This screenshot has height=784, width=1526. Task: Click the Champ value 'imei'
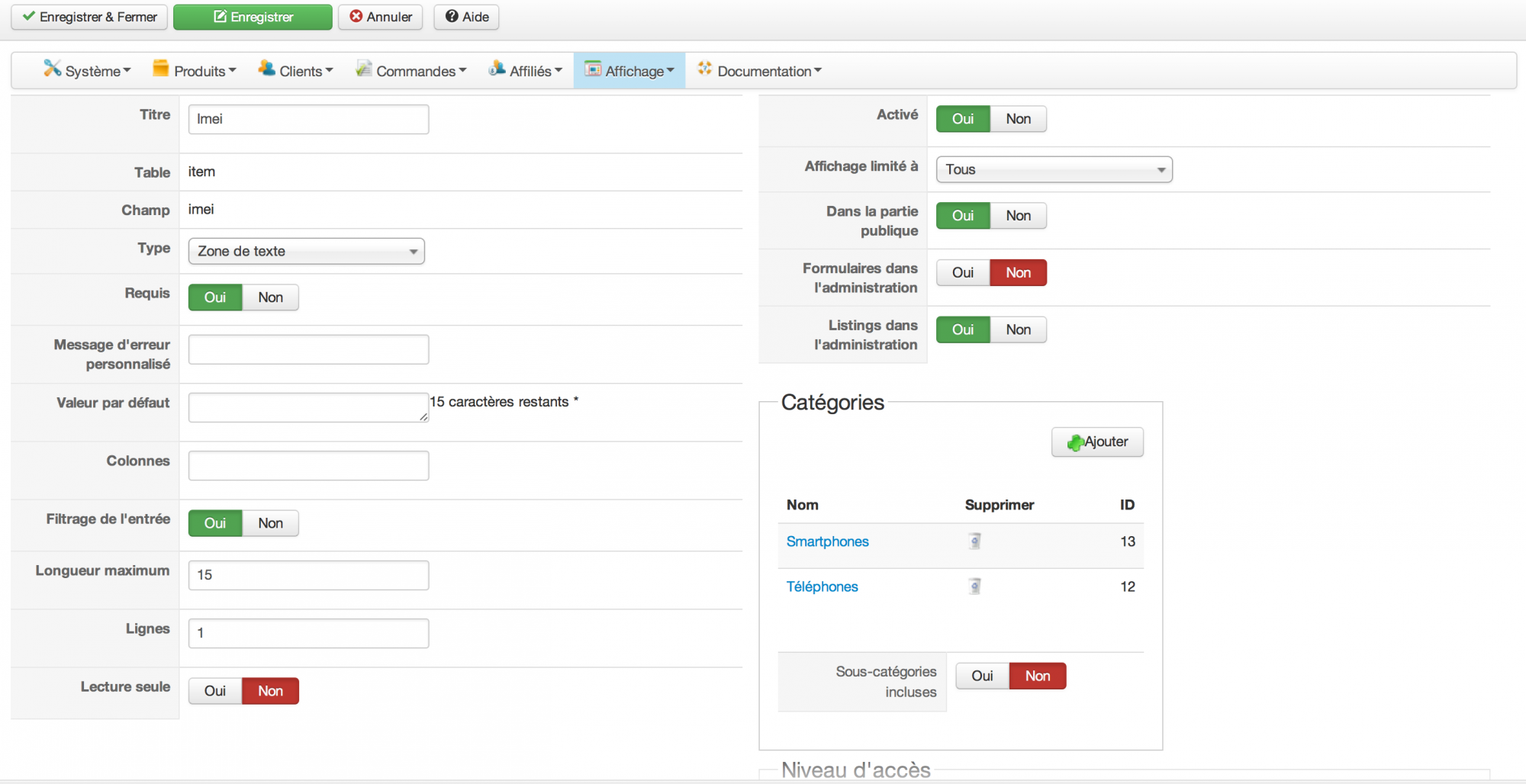(201, 210)
